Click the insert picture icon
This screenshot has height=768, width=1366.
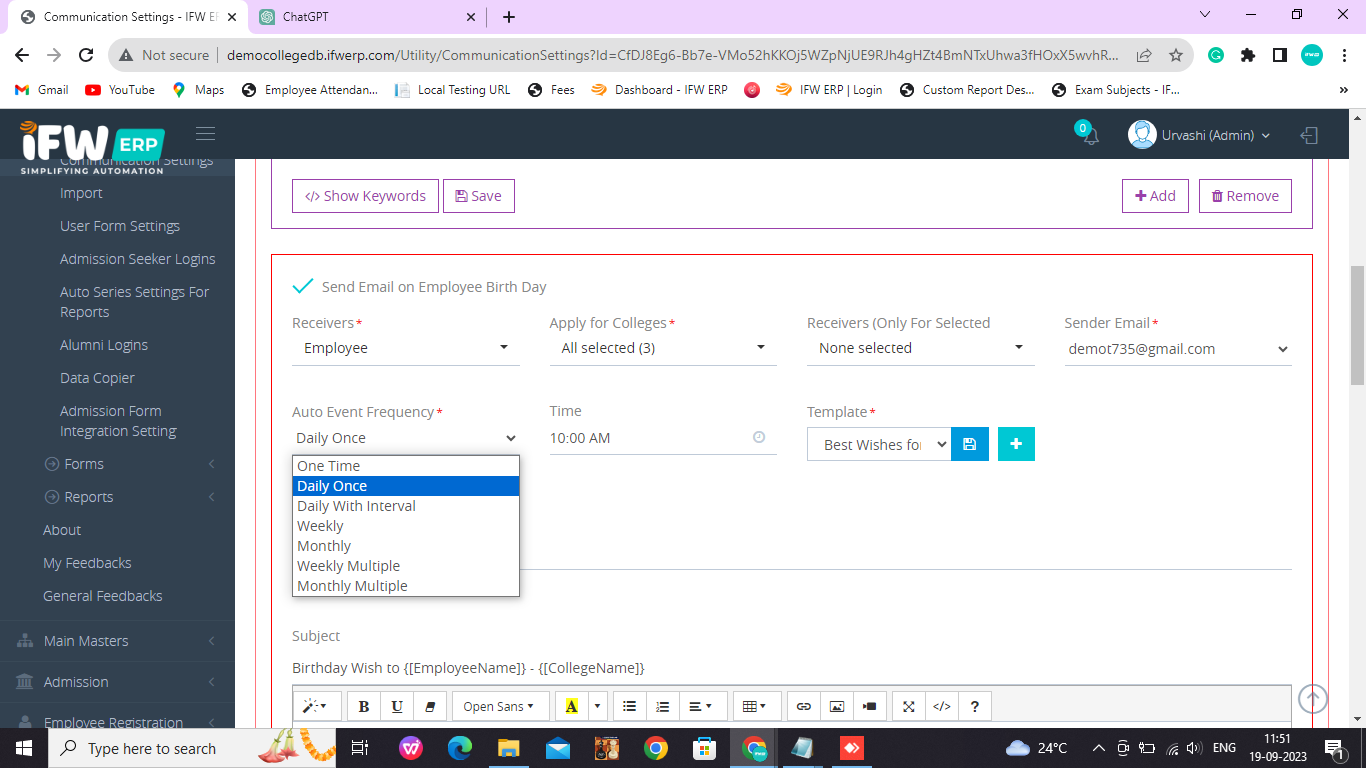pos(837,706)
